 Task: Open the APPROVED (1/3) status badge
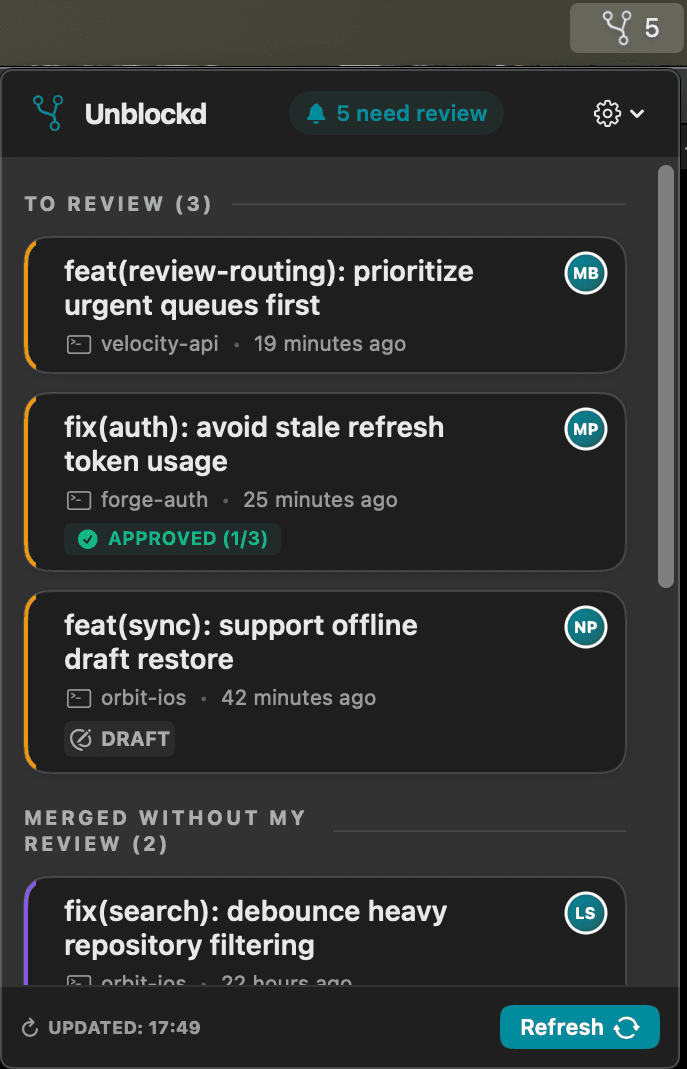coord(172,538)
